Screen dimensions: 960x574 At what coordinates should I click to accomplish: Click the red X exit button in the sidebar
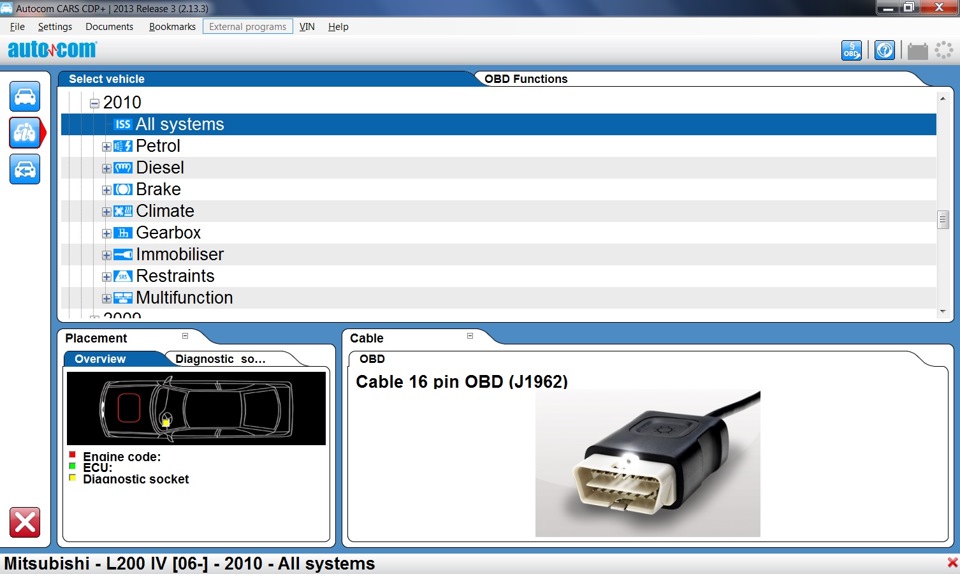pyautogui.click(x=24, y=523)
